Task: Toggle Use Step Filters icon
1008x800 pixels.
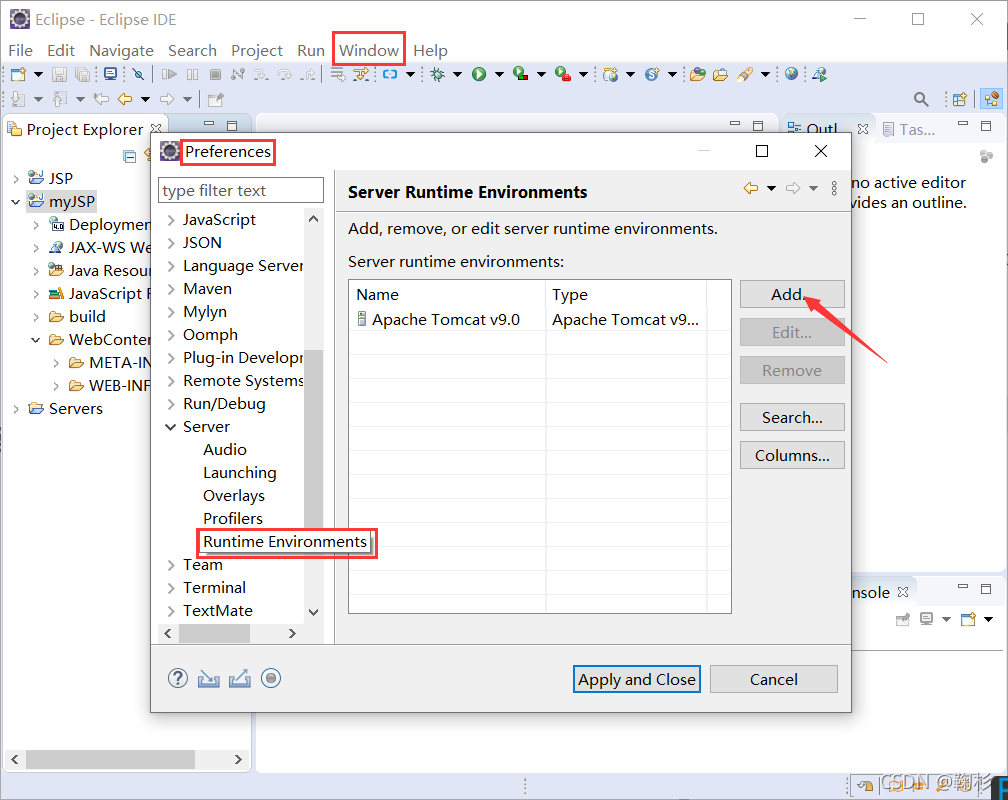Action: (x=361, y=75)
